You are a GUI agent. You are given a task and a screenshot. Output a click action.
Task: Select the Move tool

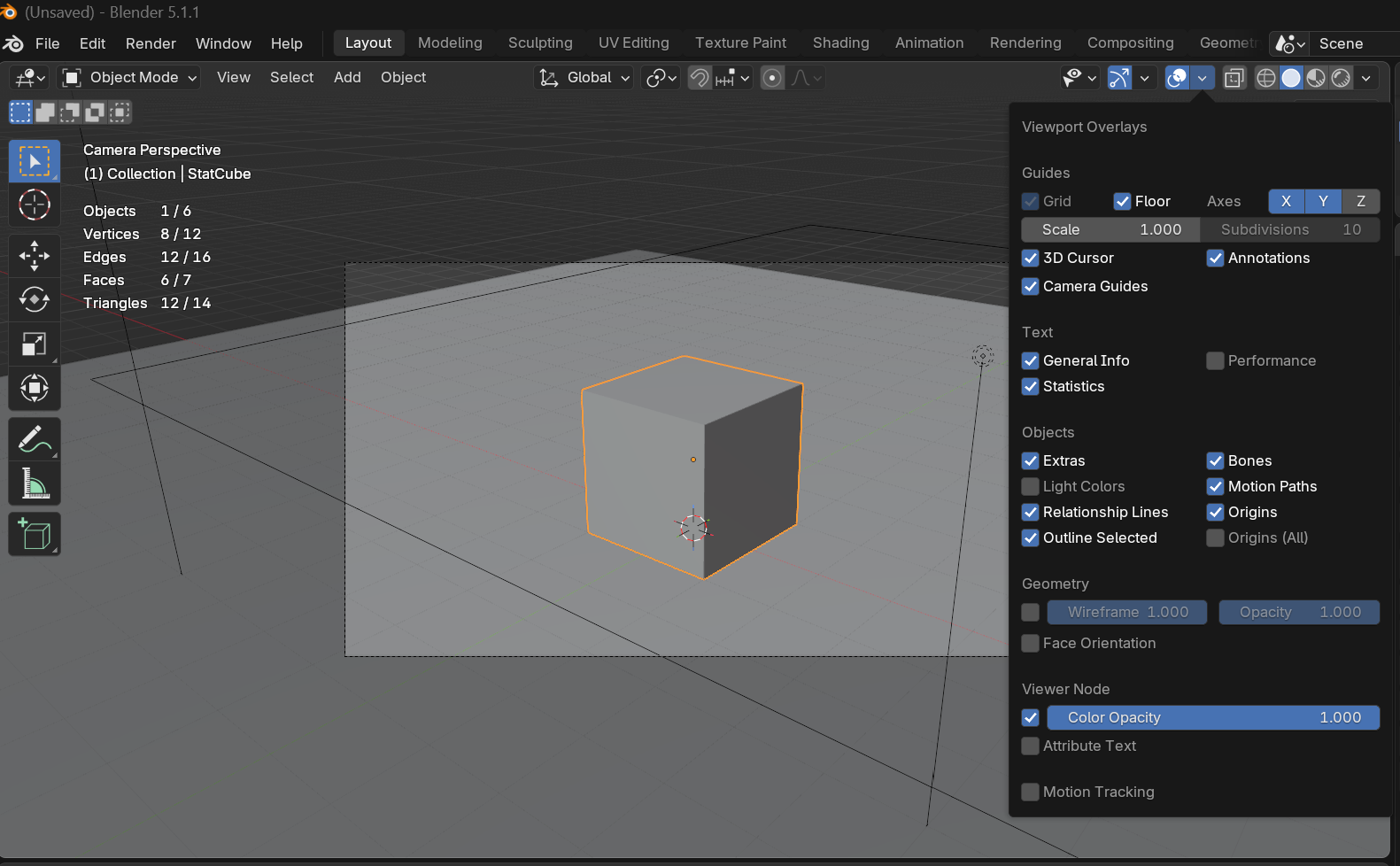tap(35, 256)
